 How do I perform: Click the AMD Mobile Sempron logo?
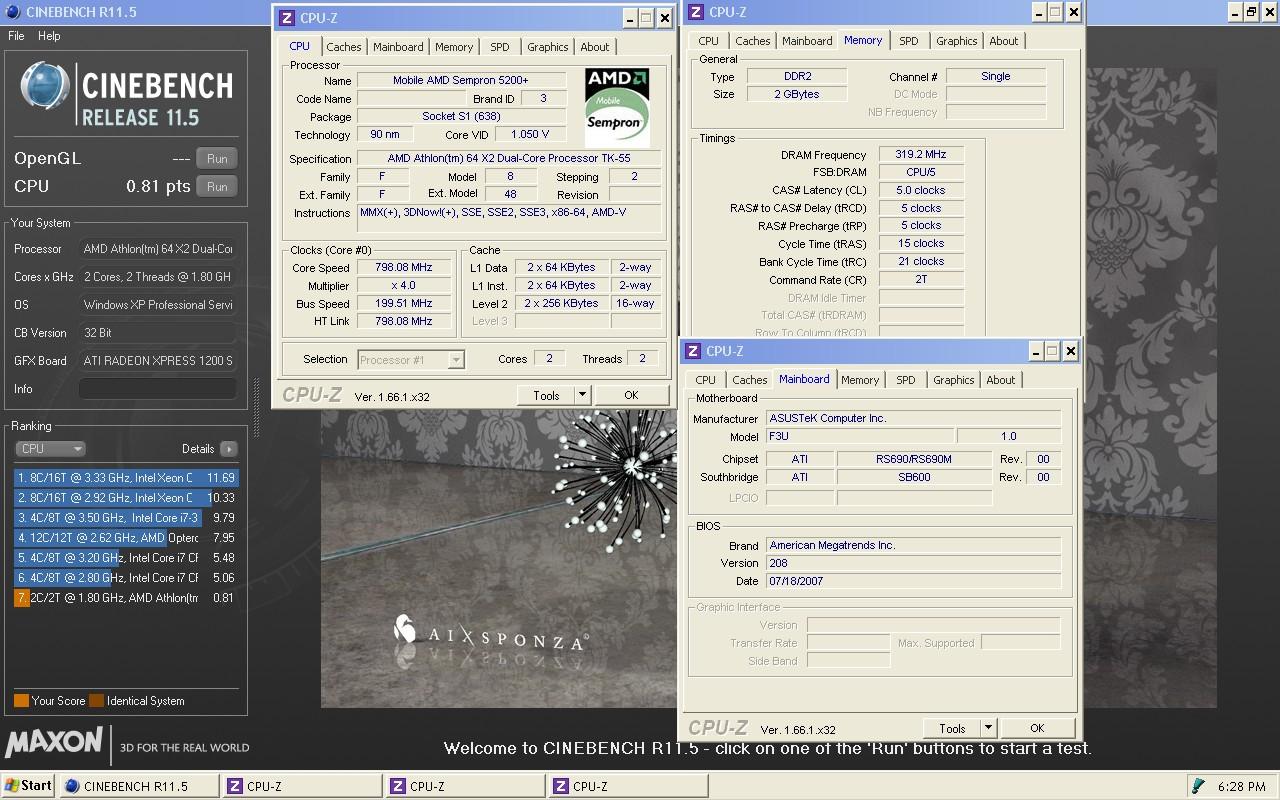tap(617, 107)
